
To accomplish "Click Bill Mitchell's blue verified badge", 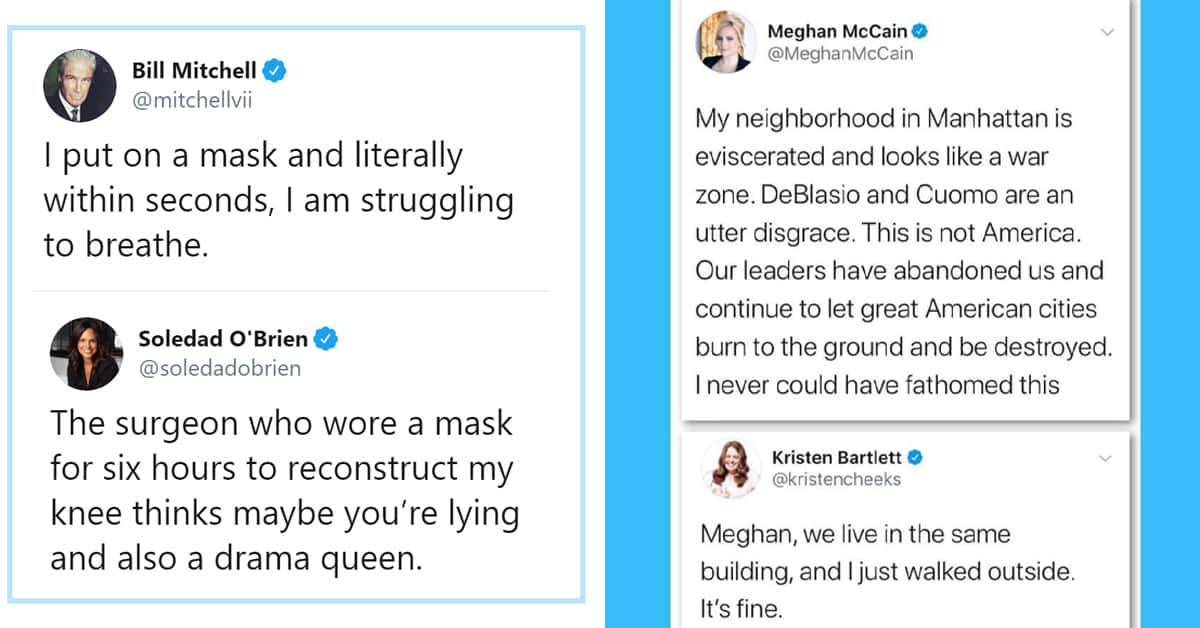I will [x=275, y=71].
